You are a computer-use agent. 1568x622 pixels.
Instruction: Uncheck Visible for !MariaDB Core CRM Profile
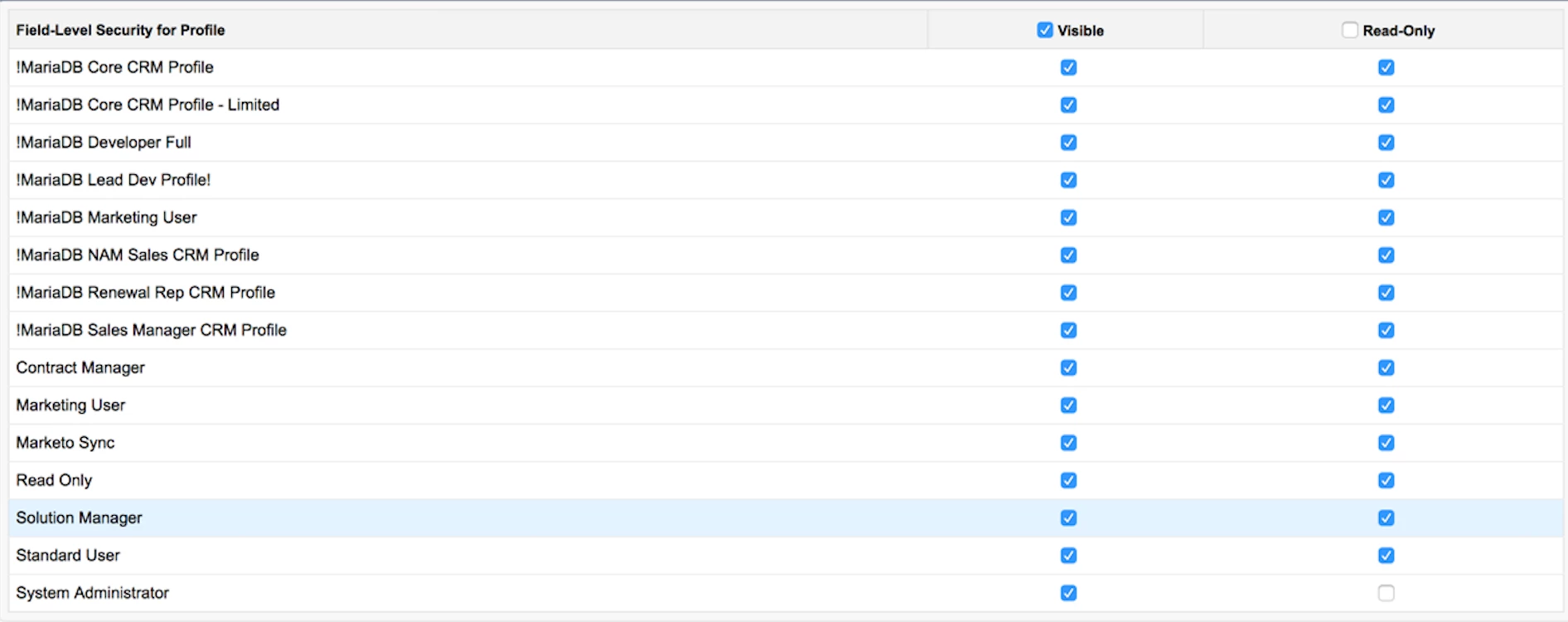click(x=1069, y=67)
